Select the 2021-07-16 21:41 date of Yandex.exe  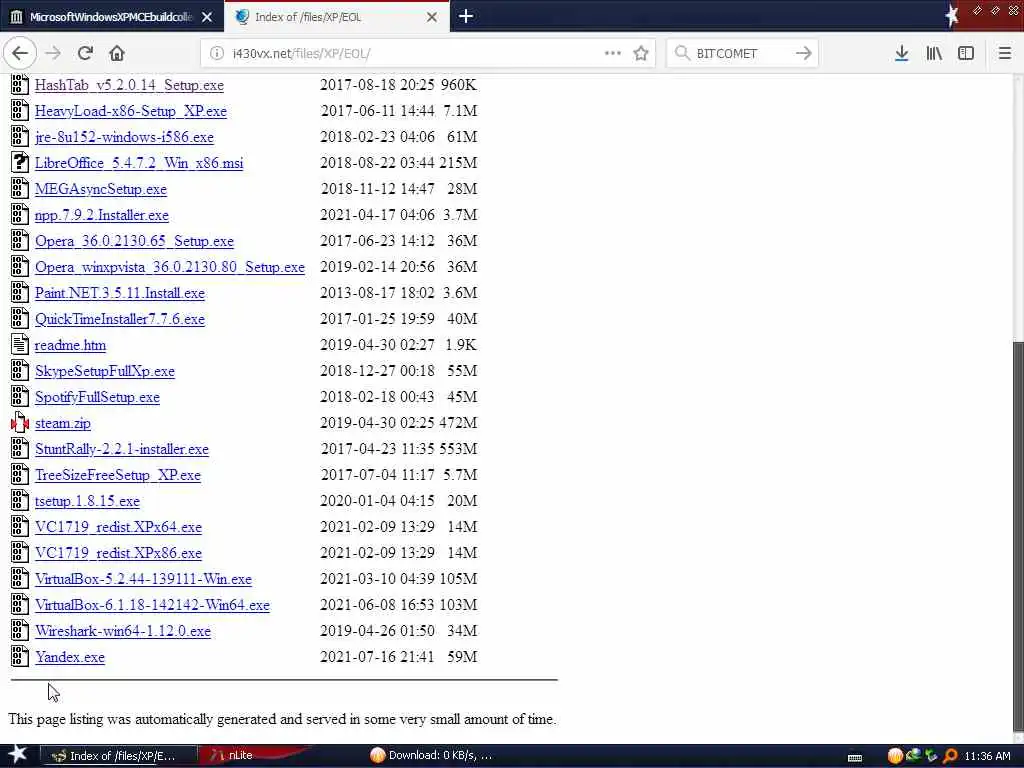pyautogui.click(x=377, y=657)
